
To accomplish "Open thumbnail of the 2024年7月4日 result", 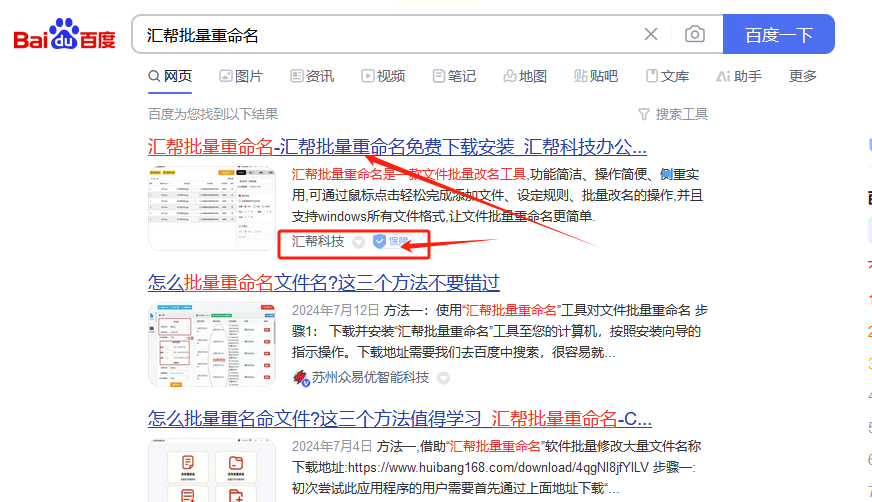I will pos(212,470).
